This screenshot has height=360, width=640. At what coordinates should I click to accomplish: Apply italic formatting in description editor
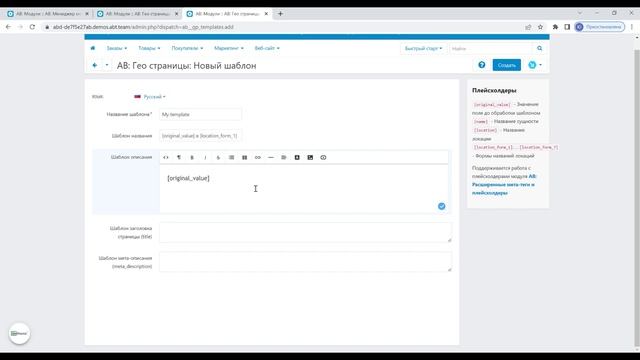coord(205,158)
